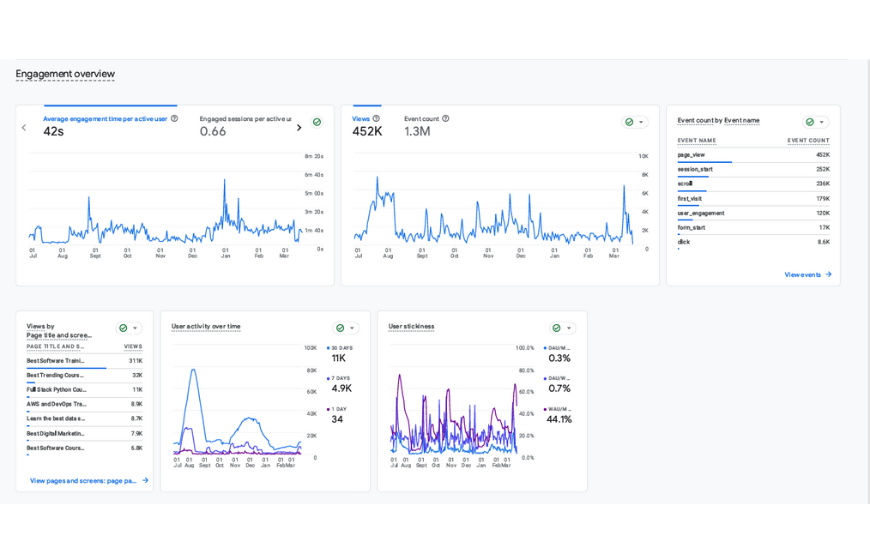Viewport: 870px width, 560px height.
Task: Select Average engagement time per active user tab
Action: pyautogui.click(x=105, y=118)
